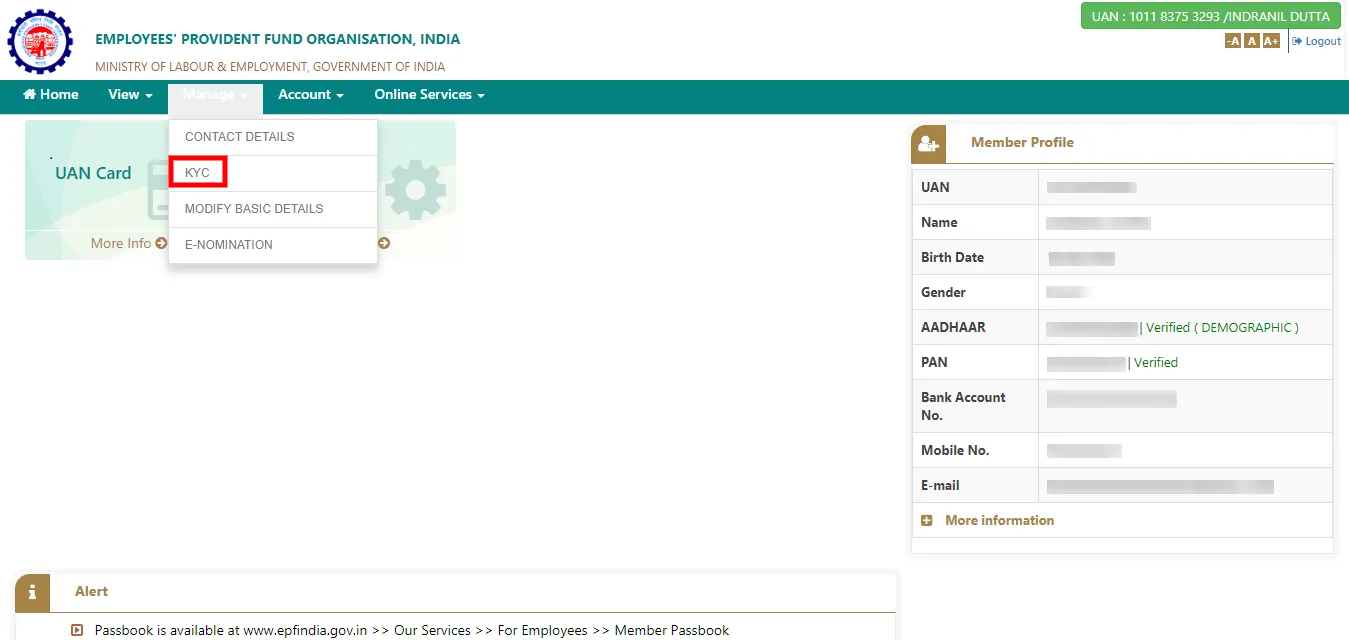Click the 'Bank Account No.' label
1349x640 pixels.
[x=963, y=406]
